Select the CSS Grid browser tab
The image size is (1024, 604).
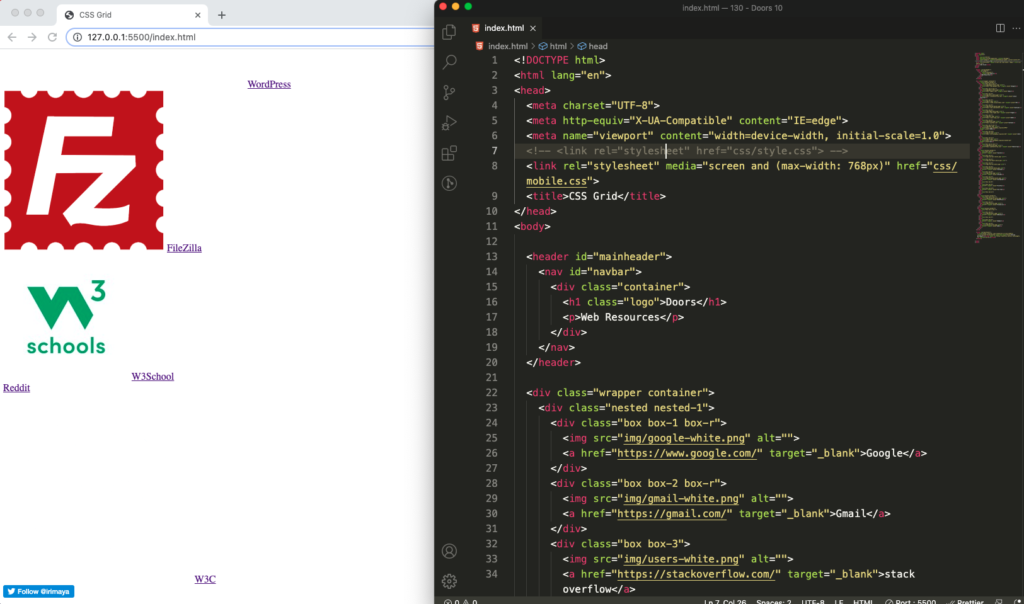133,15
